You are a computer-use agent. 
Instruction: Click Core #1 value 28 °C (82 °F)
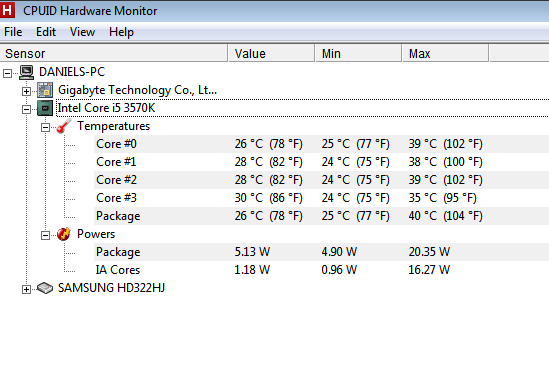[x=269, y=162]
